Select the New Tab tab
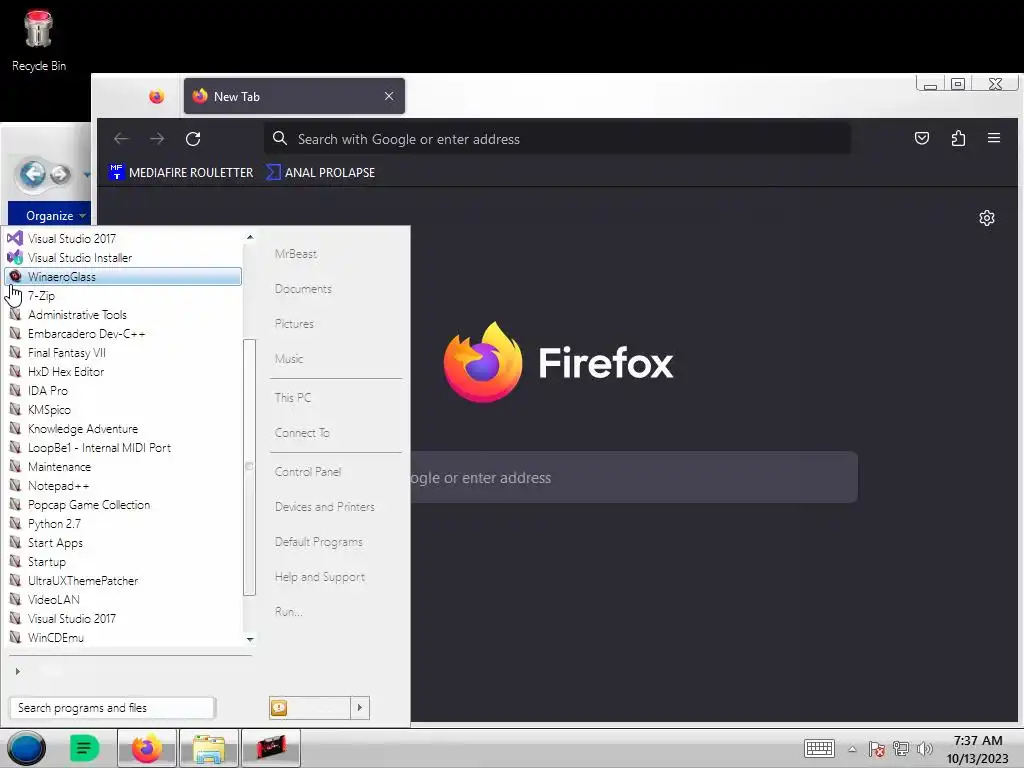Viewport: 1024px width, 768px height. click(x=295, y=96)
